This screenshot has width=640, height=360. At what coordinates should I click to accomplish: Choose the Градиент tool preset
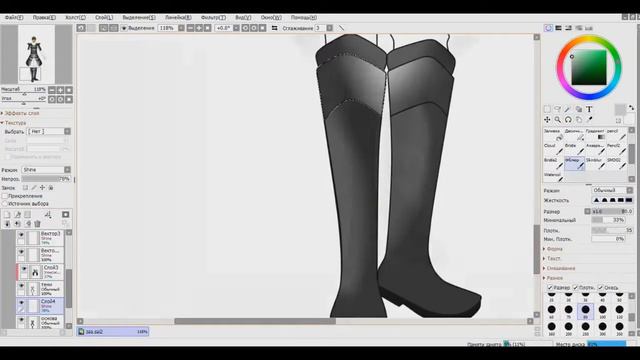tap(596, 136)
